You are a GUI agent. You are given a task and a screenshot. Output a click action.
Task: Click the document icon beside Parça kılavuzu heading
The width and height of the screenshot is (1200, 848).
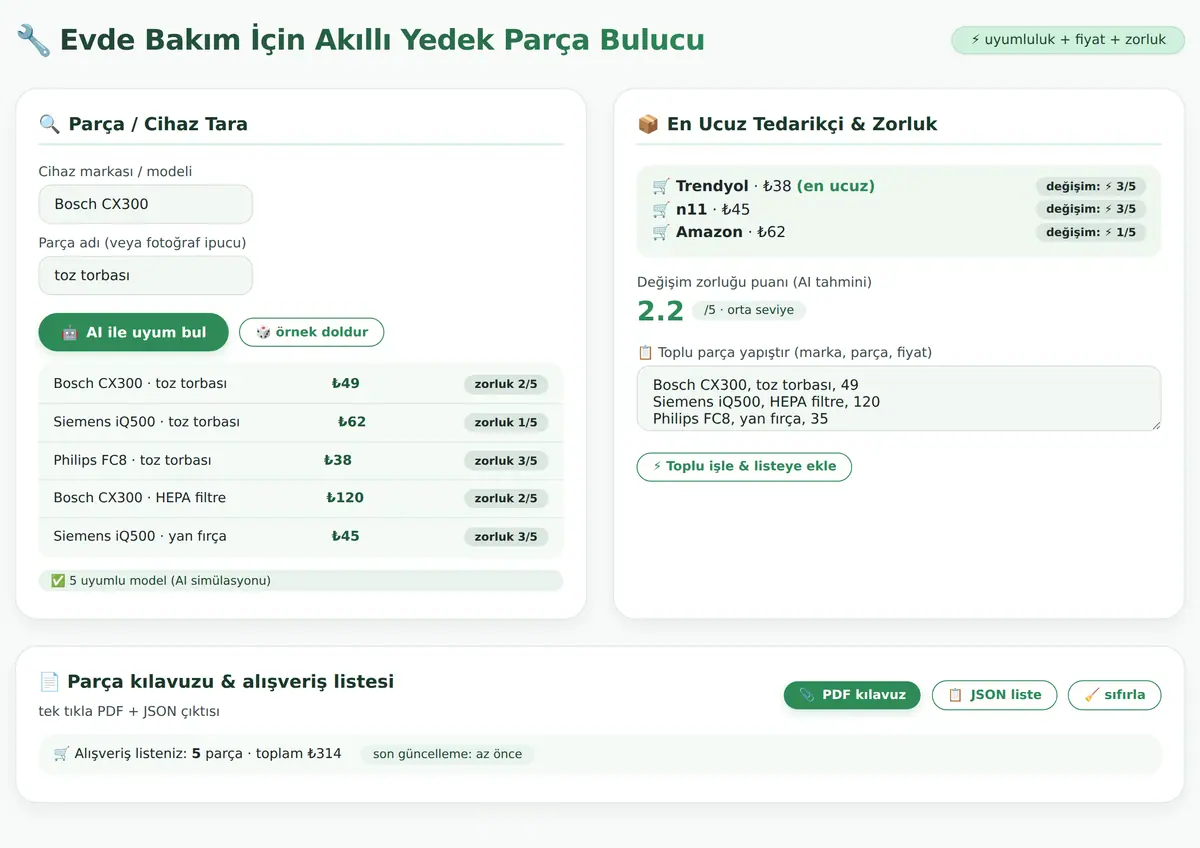pyautogui.click(x=49, y=681)
